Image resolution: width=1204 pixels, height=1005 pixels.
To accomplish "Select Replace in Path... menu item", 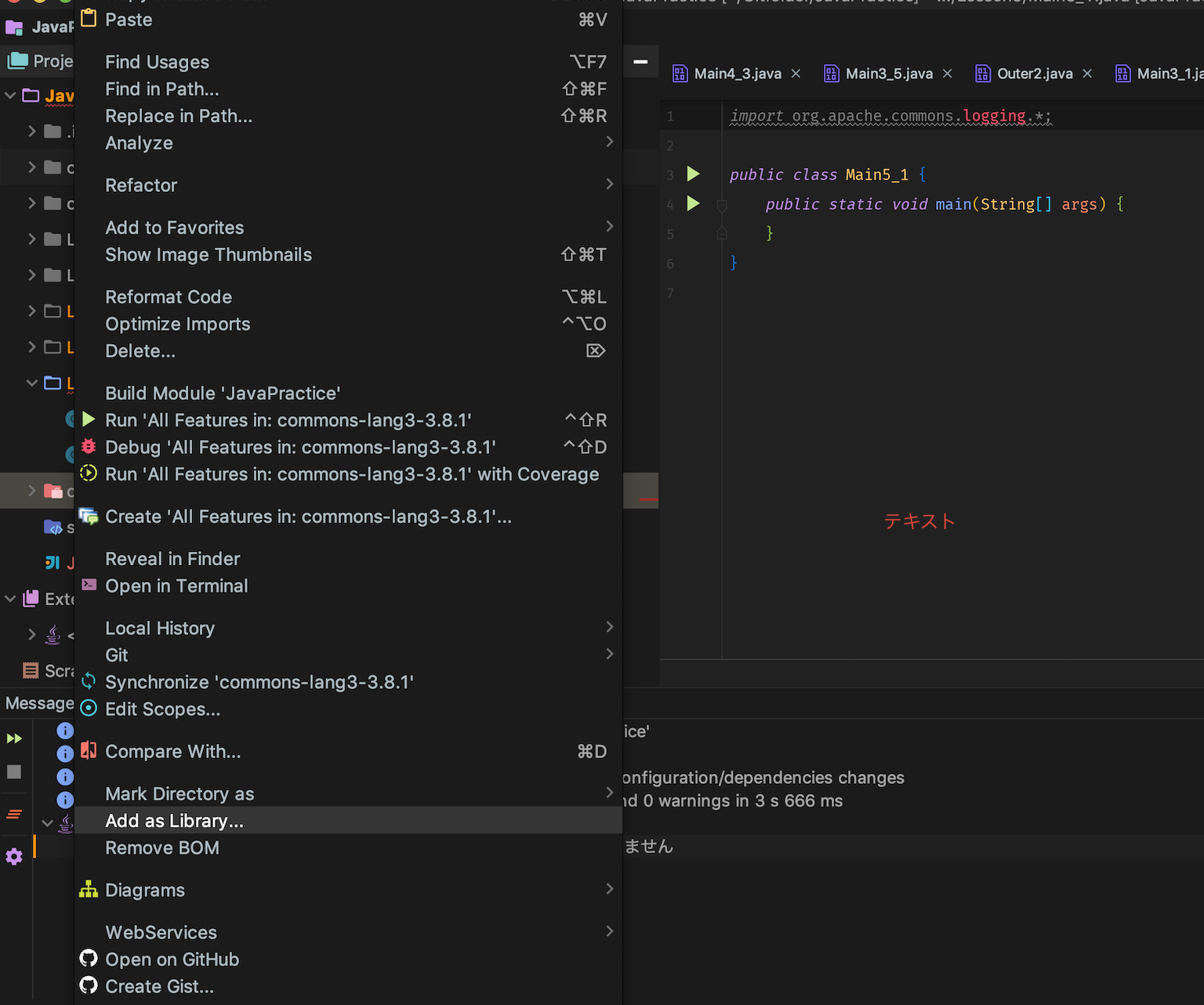I will 349,116.
